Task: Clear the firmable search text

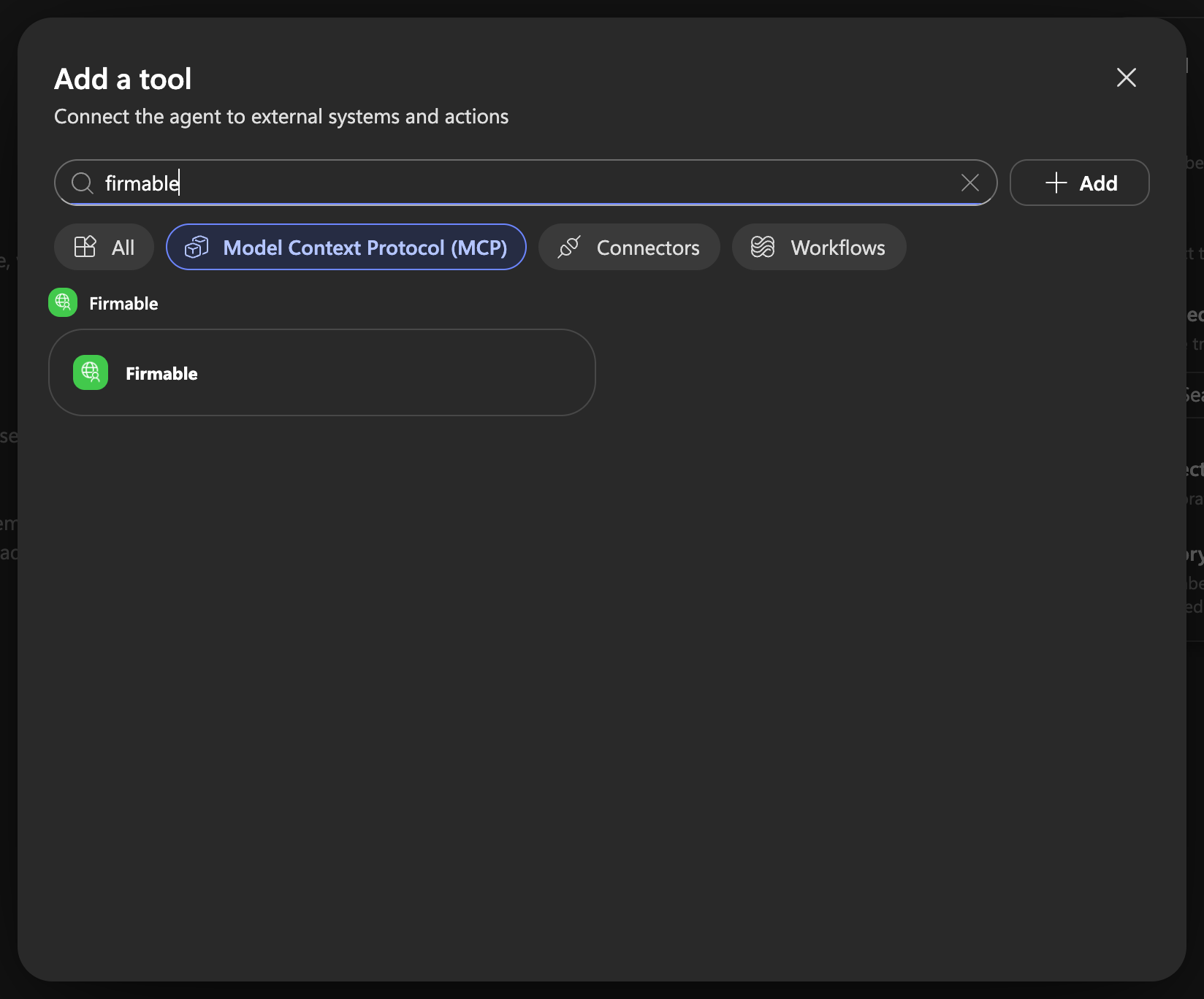Action: point(969,183)
